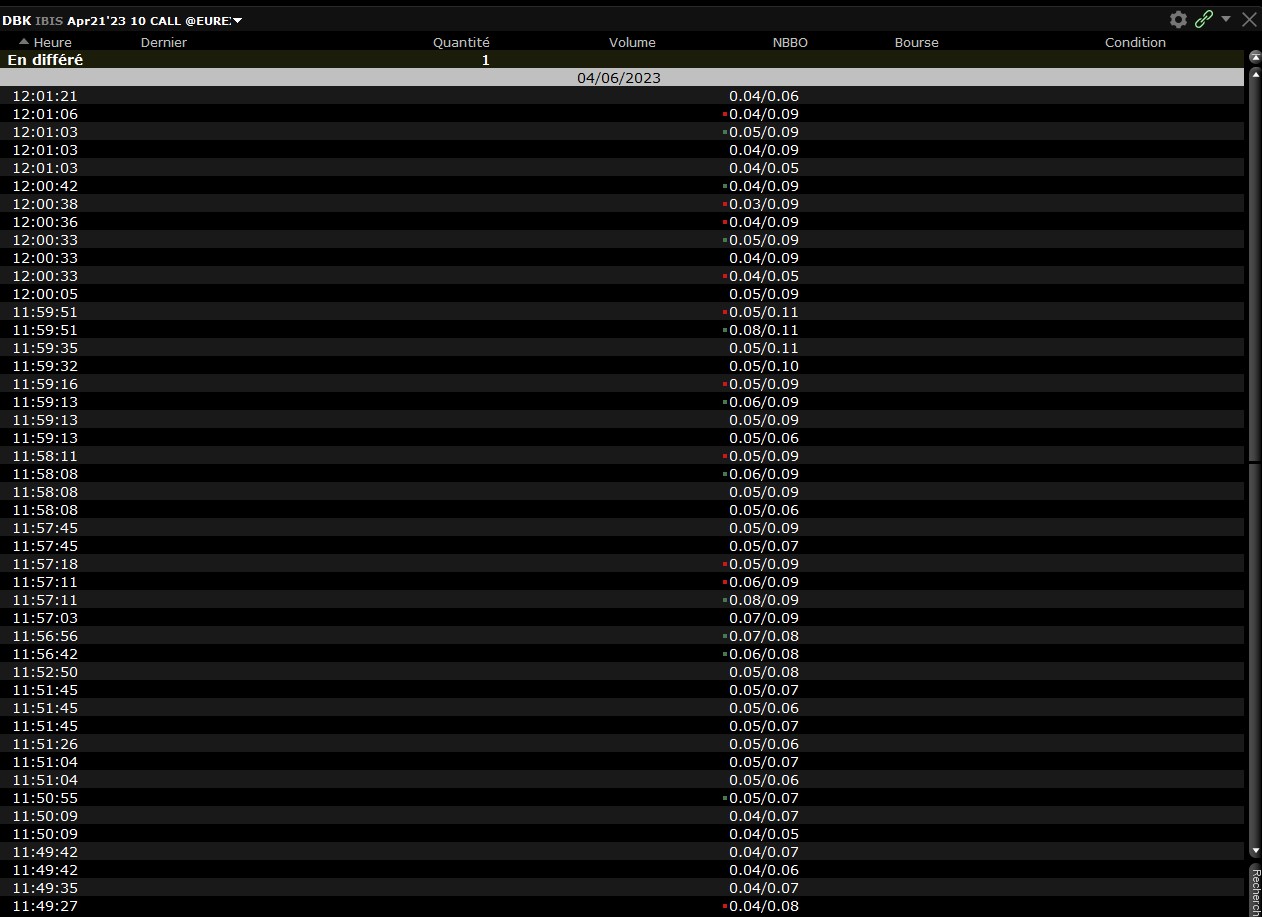Screen dimensions: 1262x917
Task: Select the 11:58:11 timestamp
Action: [x=45, y=456]
